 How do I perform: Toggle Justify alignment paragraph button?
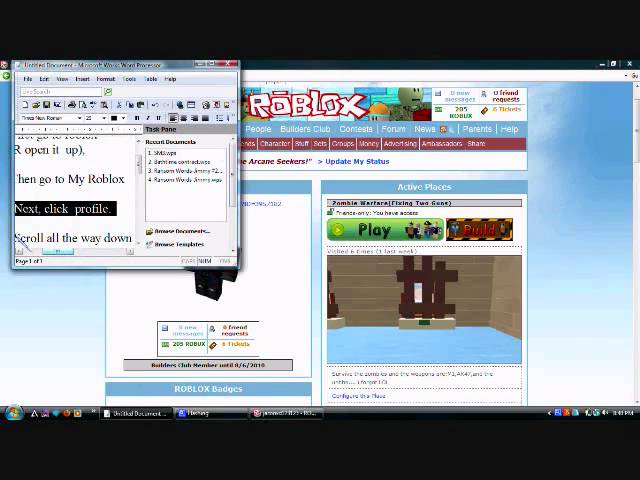pos(205,118)
